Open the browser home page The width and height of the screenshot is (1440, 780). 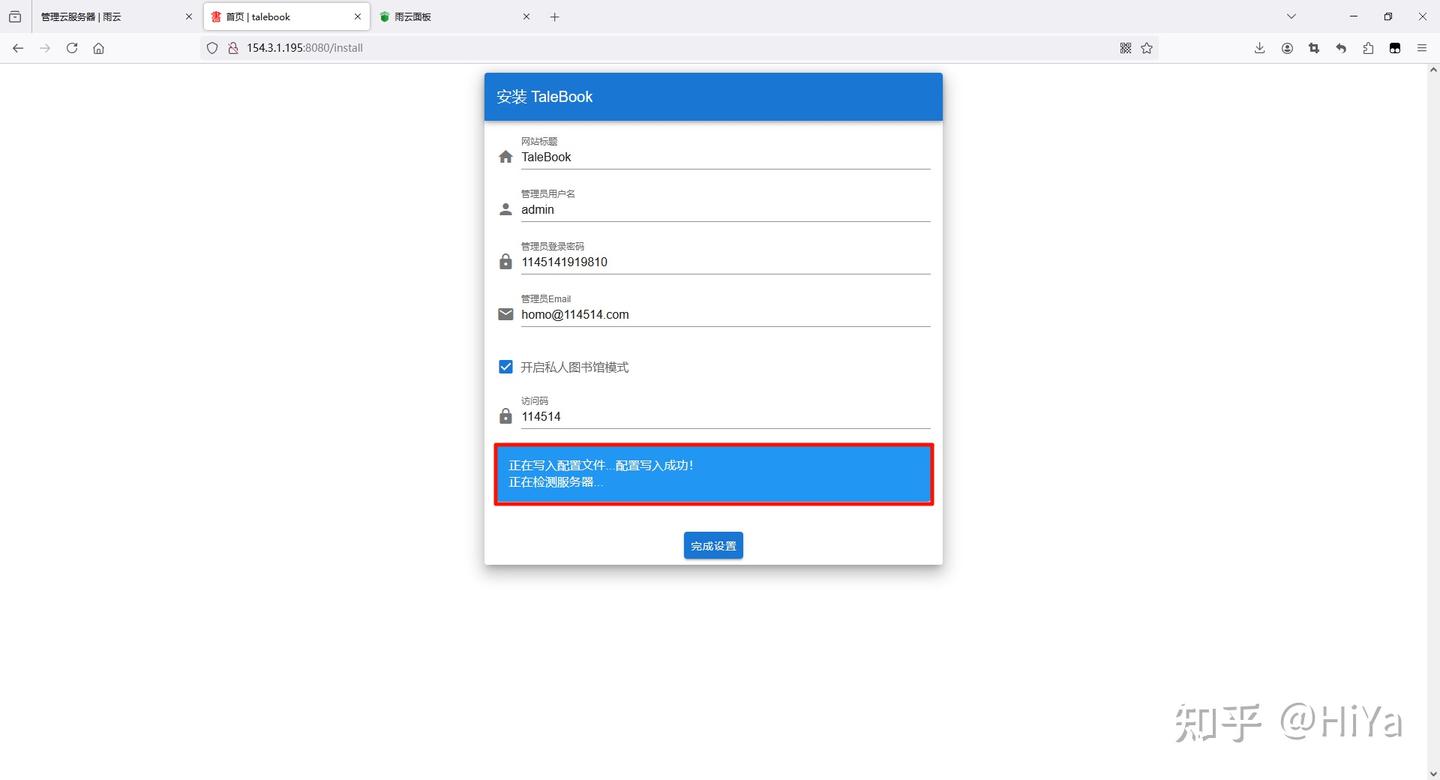[x=99, y=48]
